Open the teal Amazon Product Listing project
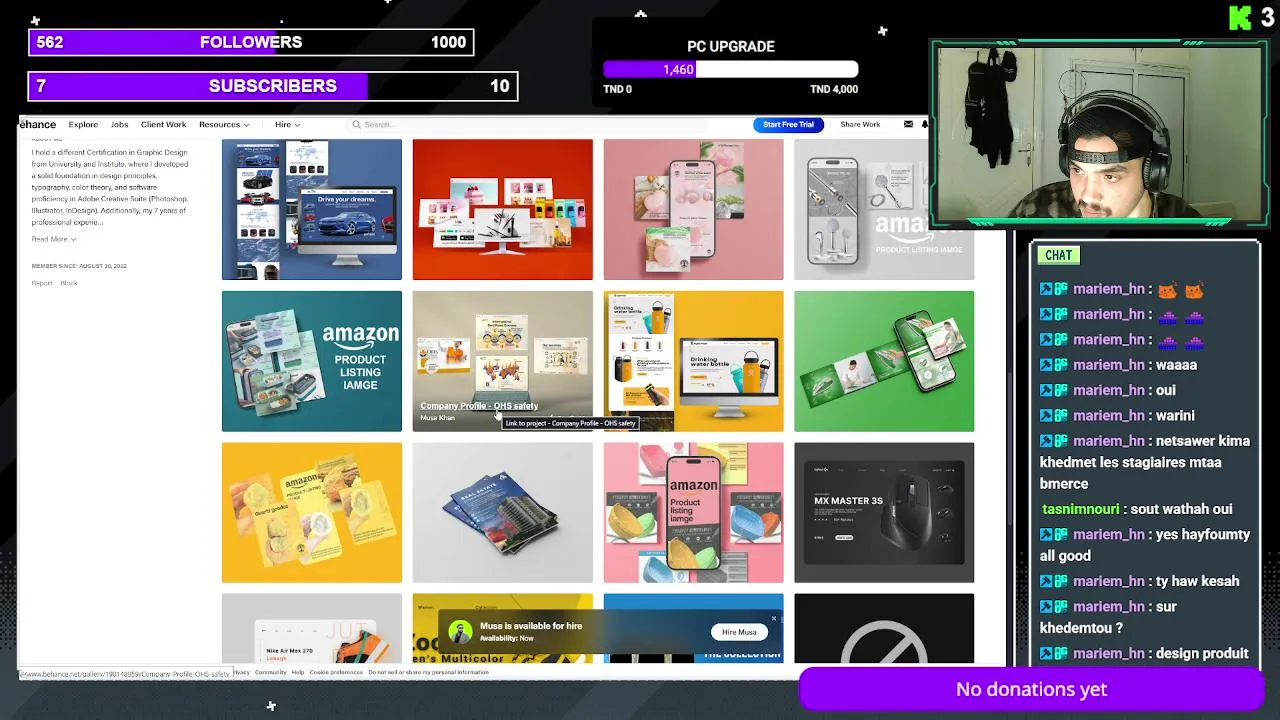Screen dimensions: 1280x720 point(312,361)
